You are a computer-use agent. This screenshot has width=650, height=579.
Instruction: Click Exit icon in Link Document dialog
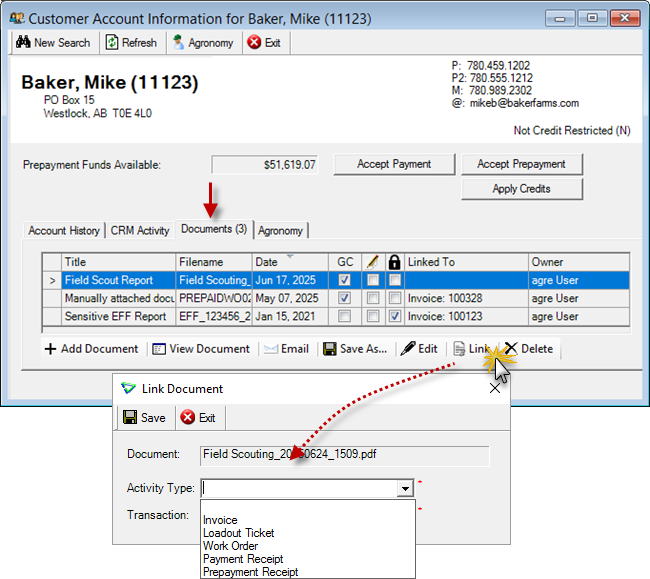click(x=187, y=417)
